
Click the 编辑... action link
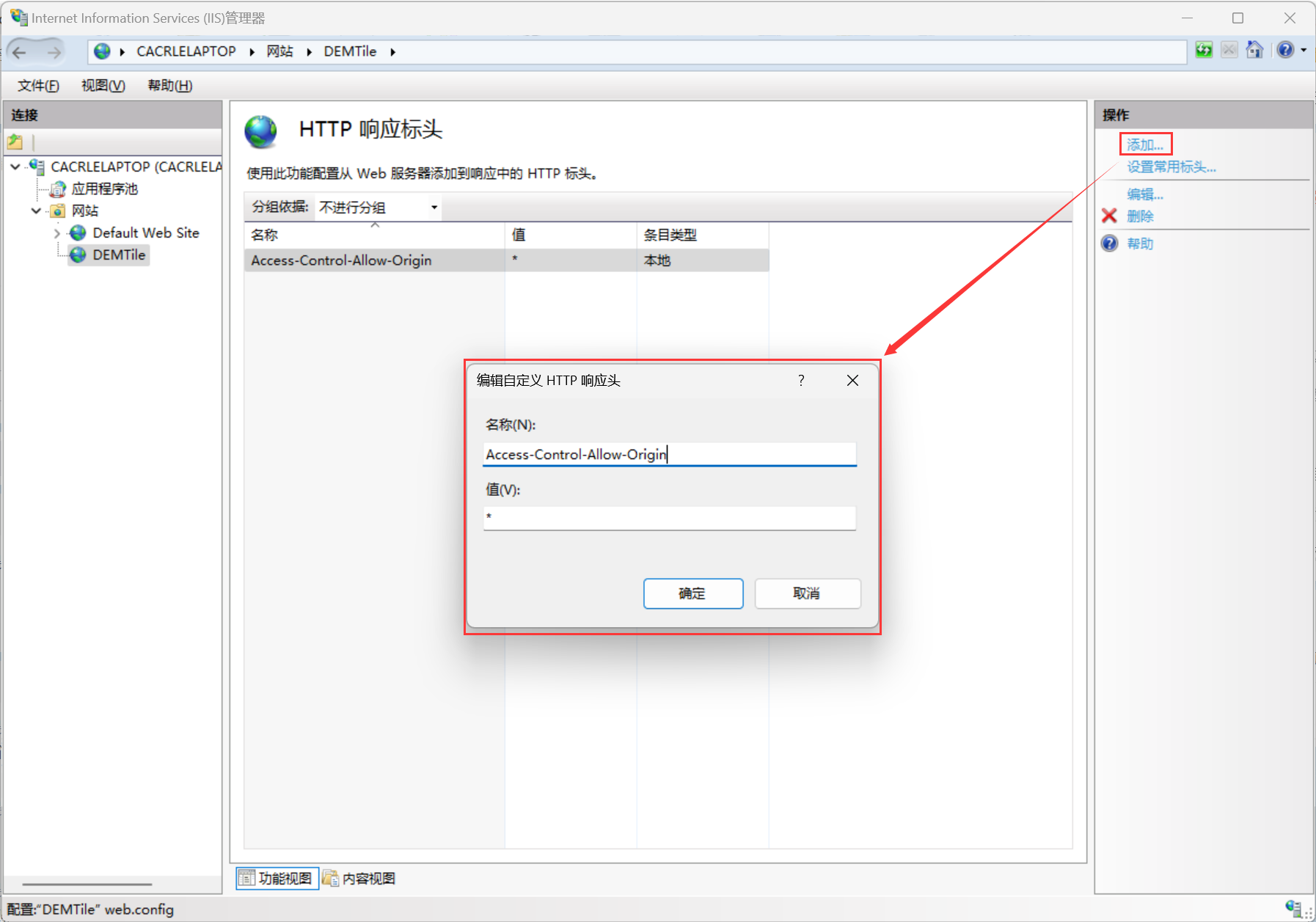[x=1145, y=194]
